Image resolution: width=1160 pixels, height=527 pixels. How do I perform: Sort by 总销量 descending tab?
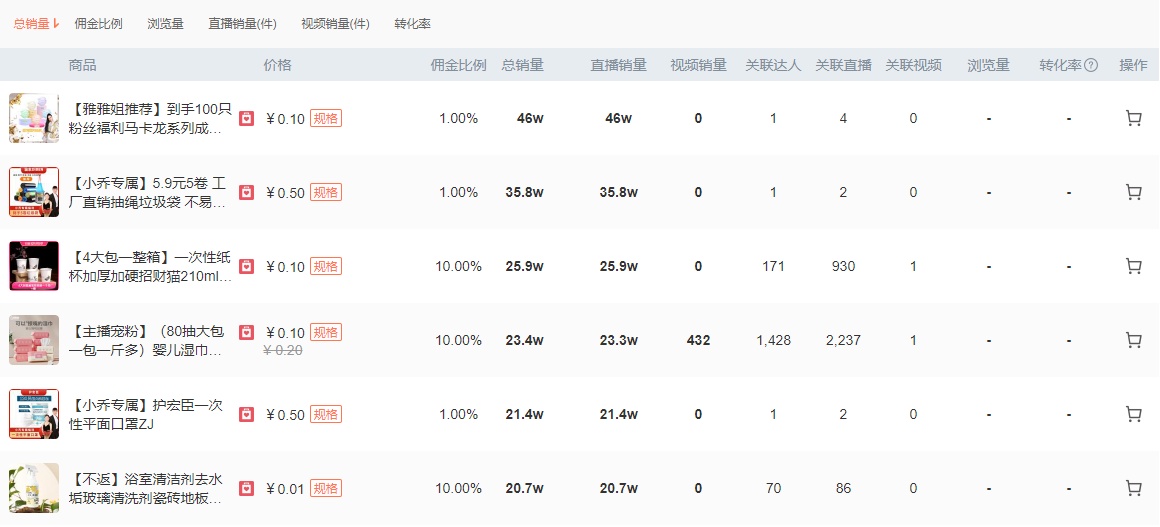(x=35, y=23)
